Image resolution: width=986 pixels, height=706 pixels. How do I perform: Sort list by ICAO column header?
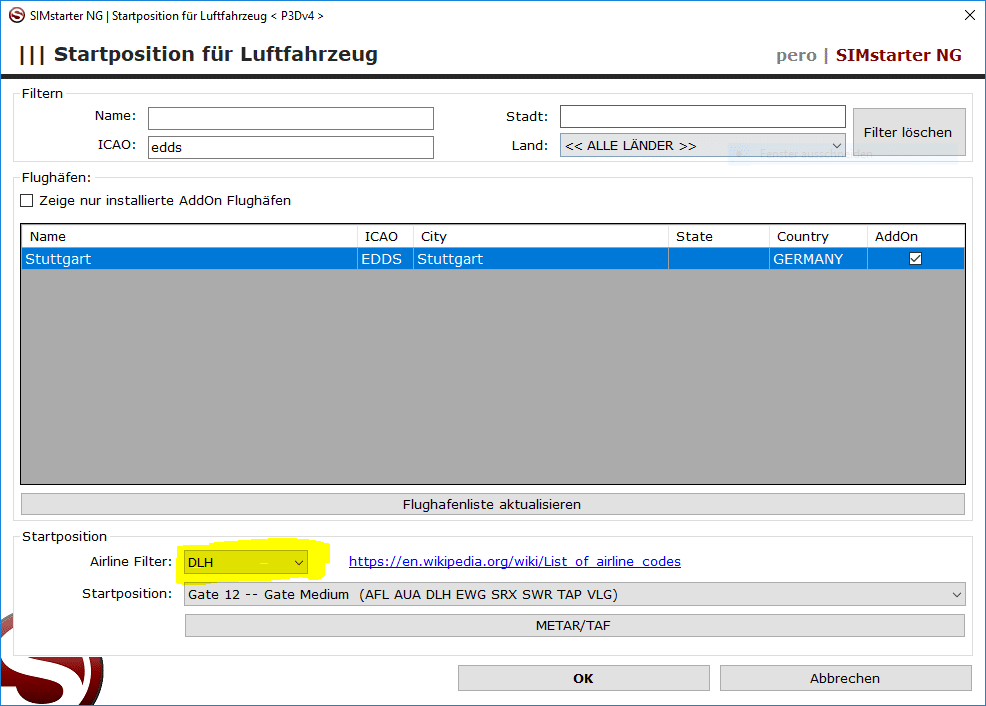tap(385, 237)
